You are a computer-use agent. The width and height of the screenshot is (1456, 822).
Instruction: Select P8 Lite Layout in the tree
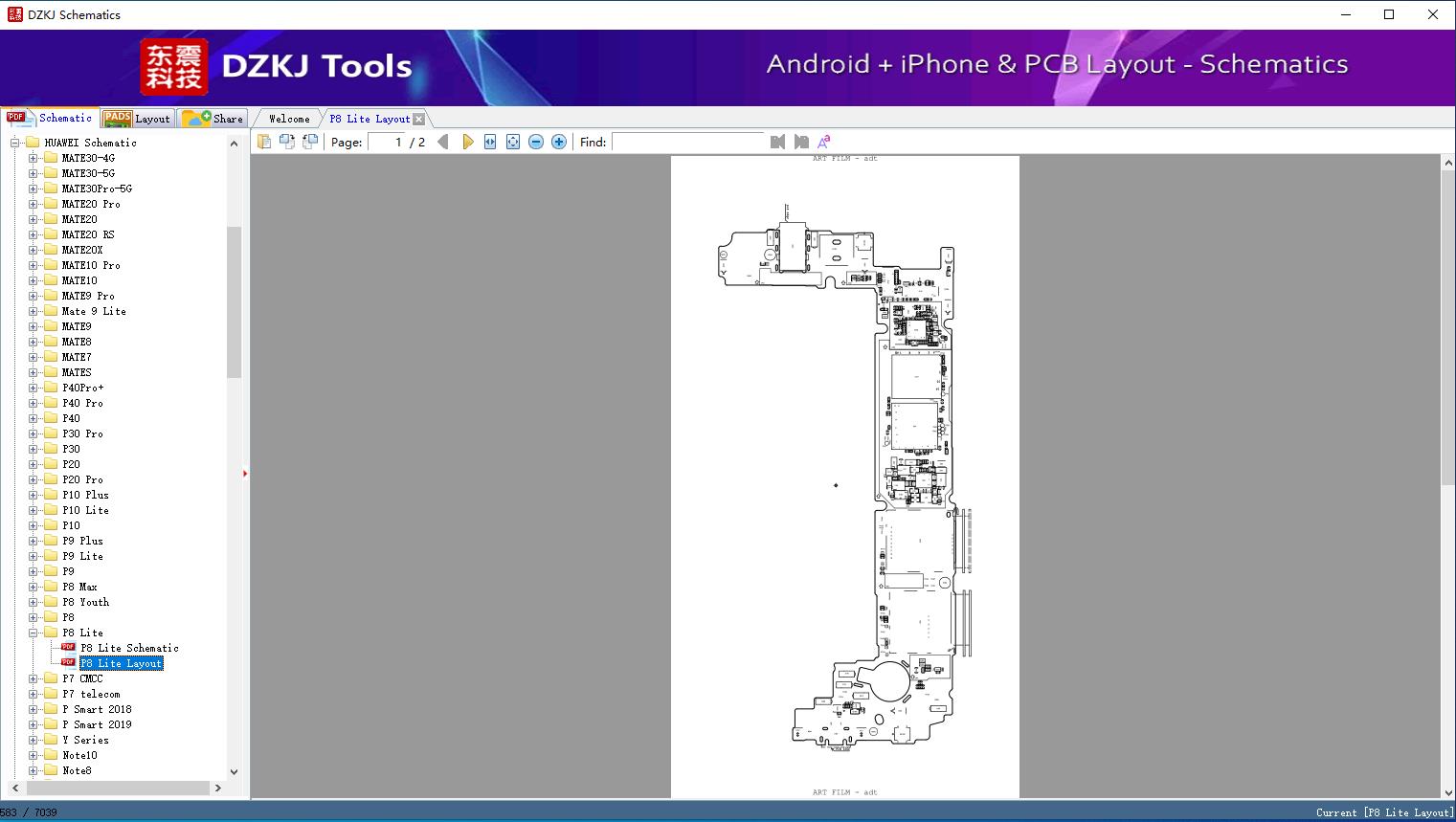click(122, 663)
